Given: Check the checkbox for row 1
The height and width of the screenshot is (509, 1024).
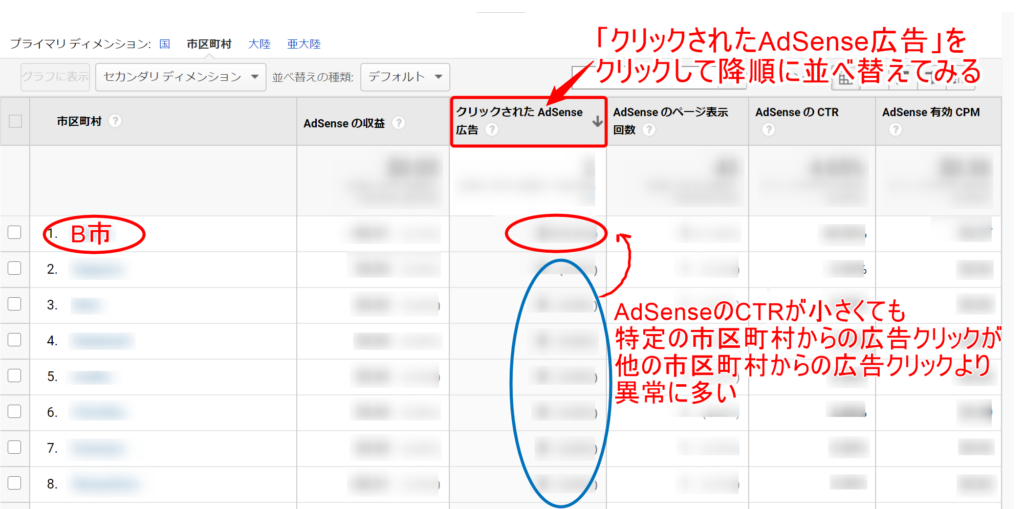Looking at the screenshot, I should pos(14,233).
